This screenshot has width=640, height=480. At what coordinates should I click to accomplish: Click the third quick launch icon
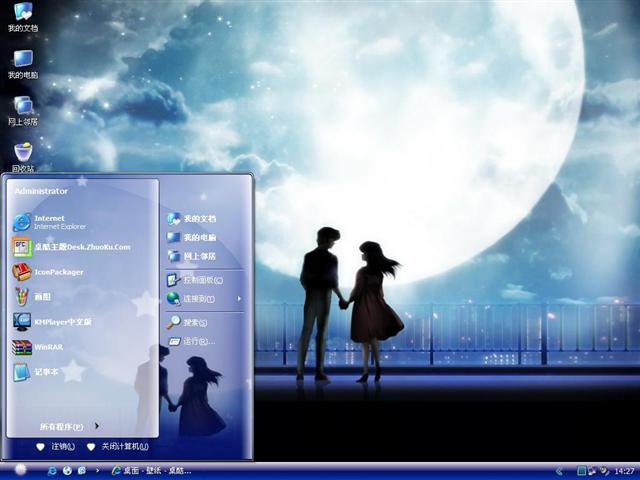pyautogui.click(x=82, y=471)
